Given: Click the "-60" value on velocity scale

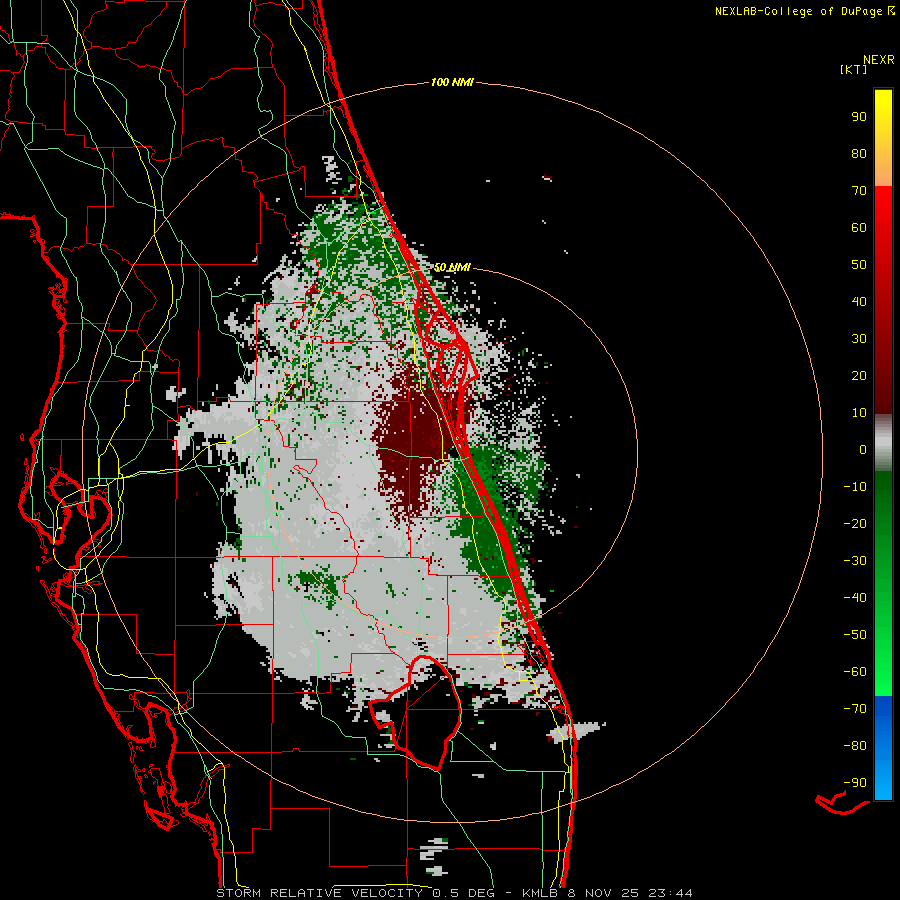Looking at the screenshot, I should click(x=855, y=672).
